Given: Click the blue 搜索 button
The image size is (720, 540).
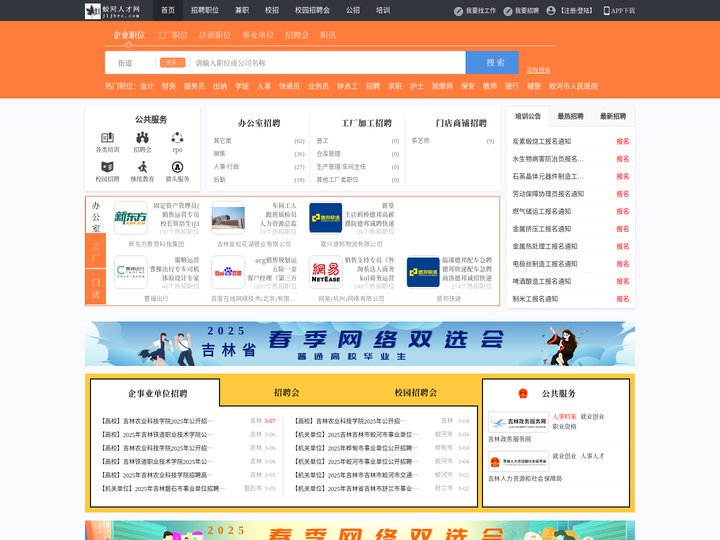Looking at the screenshot, I should point(492,62).
